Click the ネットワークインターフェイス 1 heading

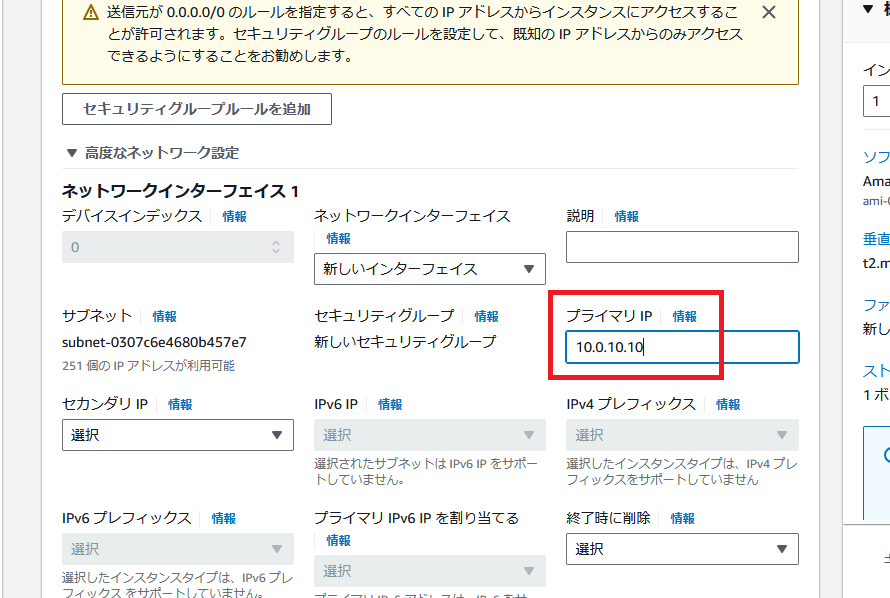[180, 191]
